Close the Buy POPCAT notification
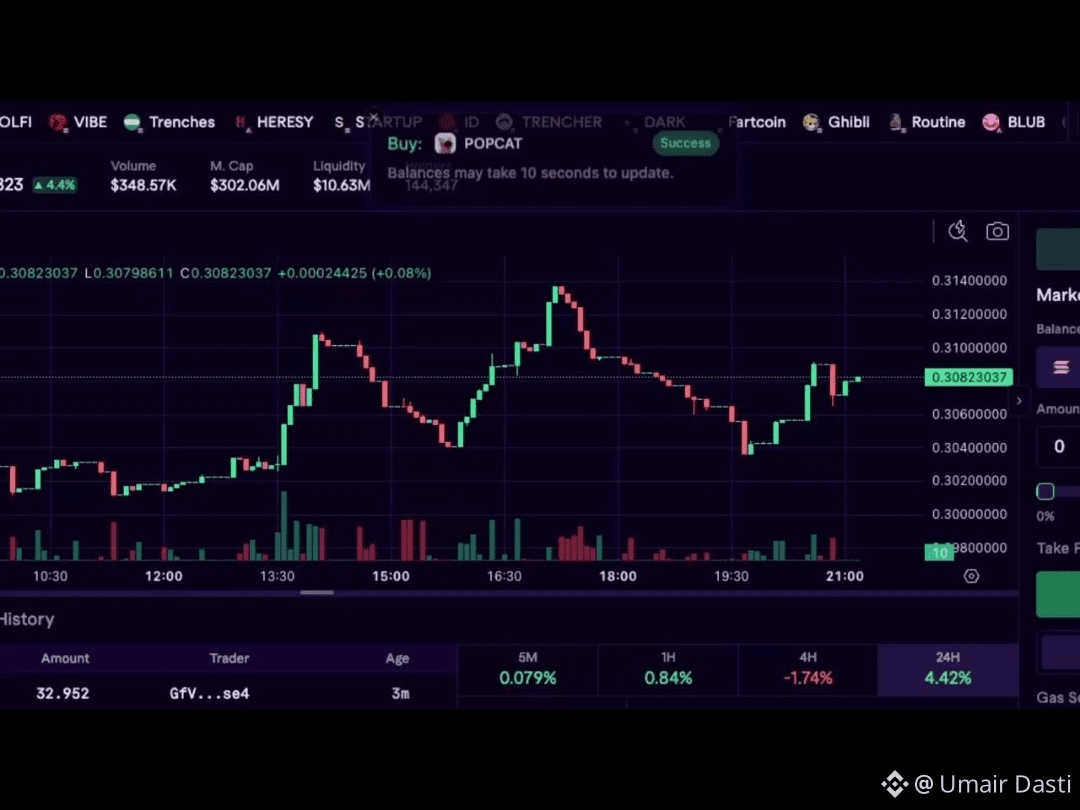This screenshot has width=1080, height=810. coord(373,117)
